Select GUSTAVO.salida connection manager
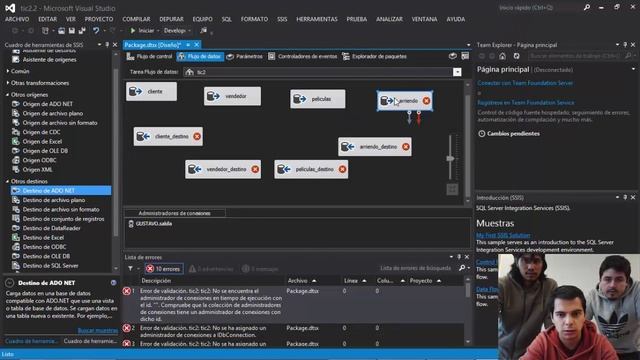This screenshot has width=640, height=360. [x=150, y=224]
